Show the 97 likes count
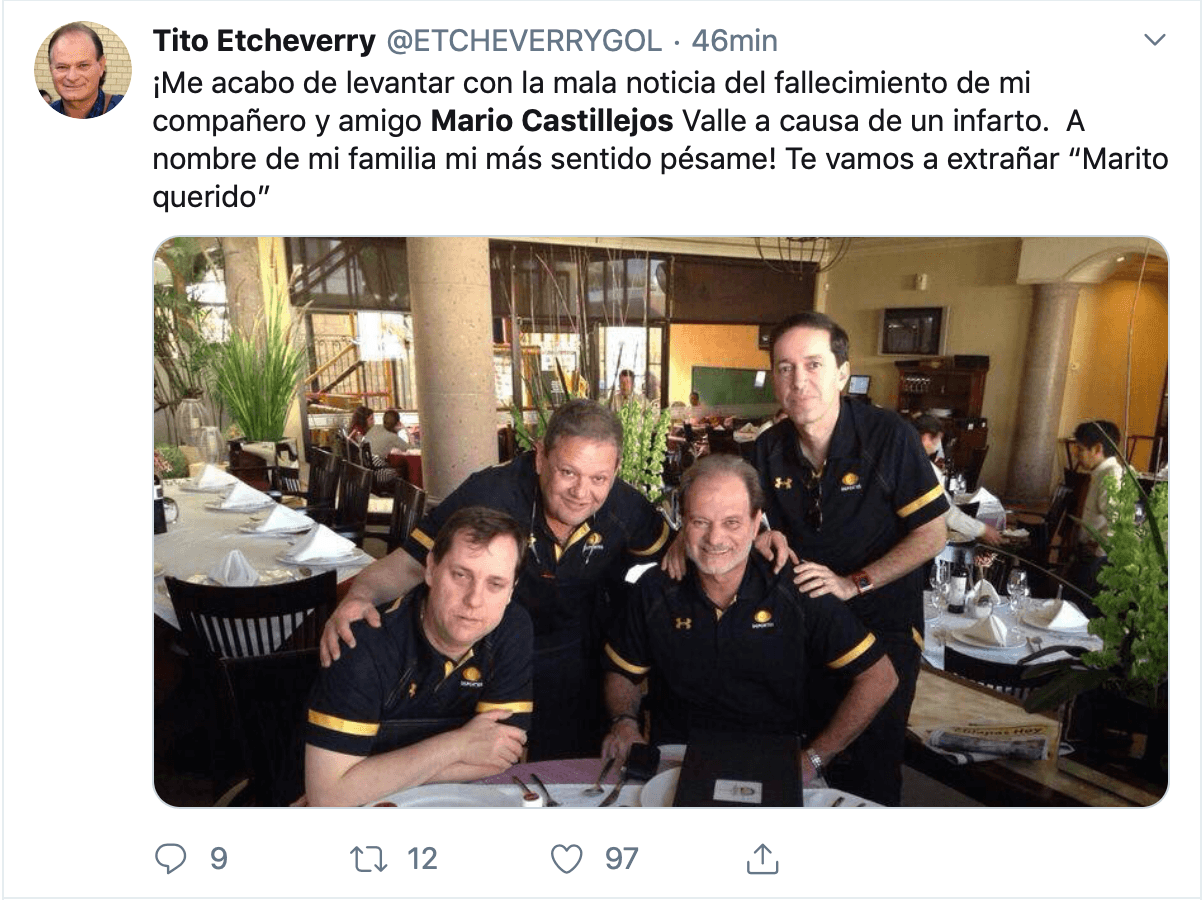The image size is (1204, 900). (622, 858)
